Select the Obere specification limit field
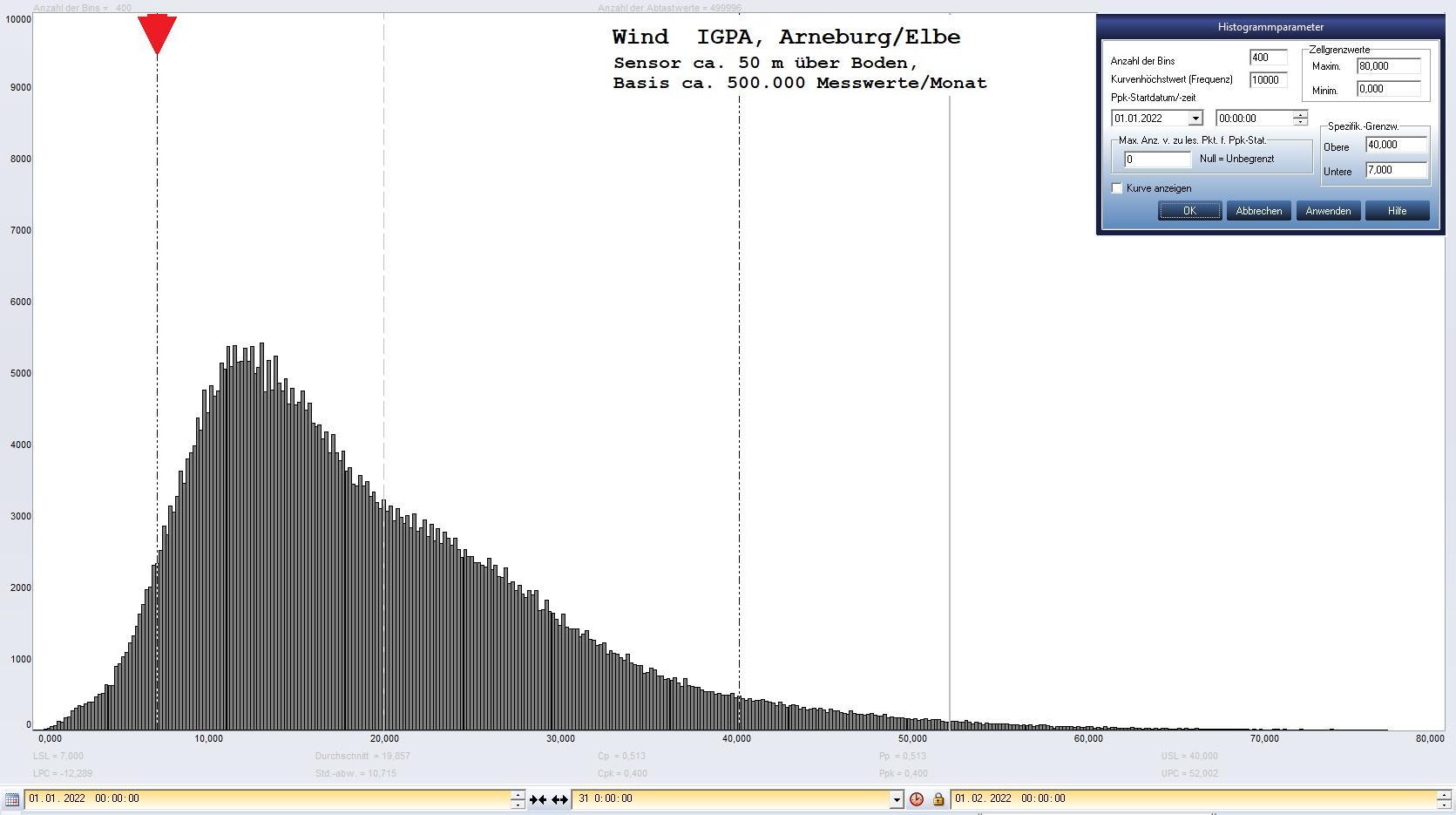Screen dimensions: 1456x815 (1396, 145)
